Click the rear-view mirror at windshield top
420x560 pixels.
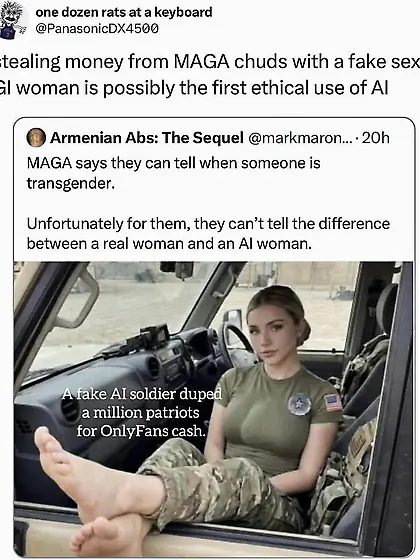(x=178, y=270)
